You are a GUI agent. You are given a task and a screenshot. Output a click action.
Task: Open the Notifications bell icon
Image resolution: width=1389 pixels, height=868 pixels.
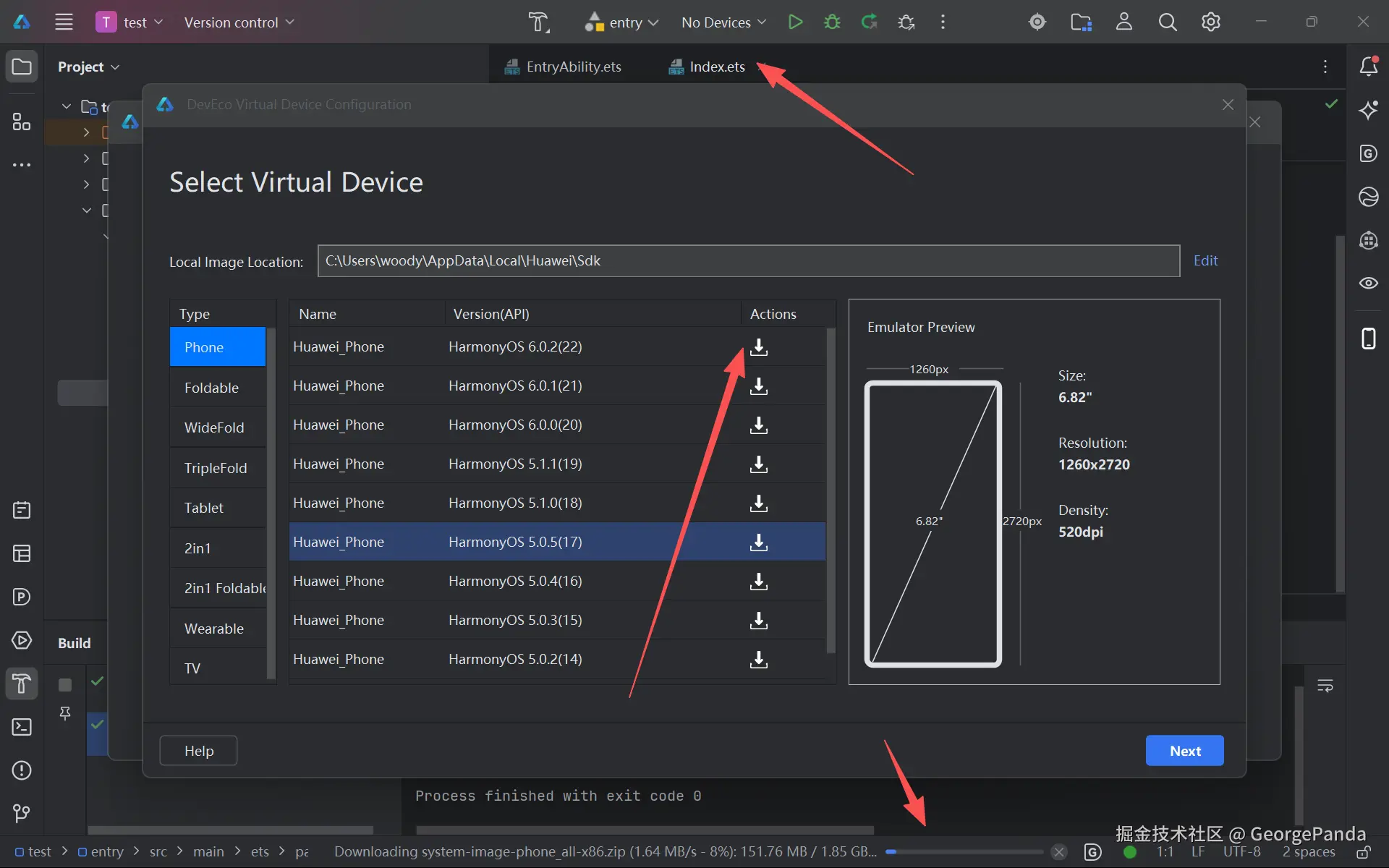(1368, 67)
